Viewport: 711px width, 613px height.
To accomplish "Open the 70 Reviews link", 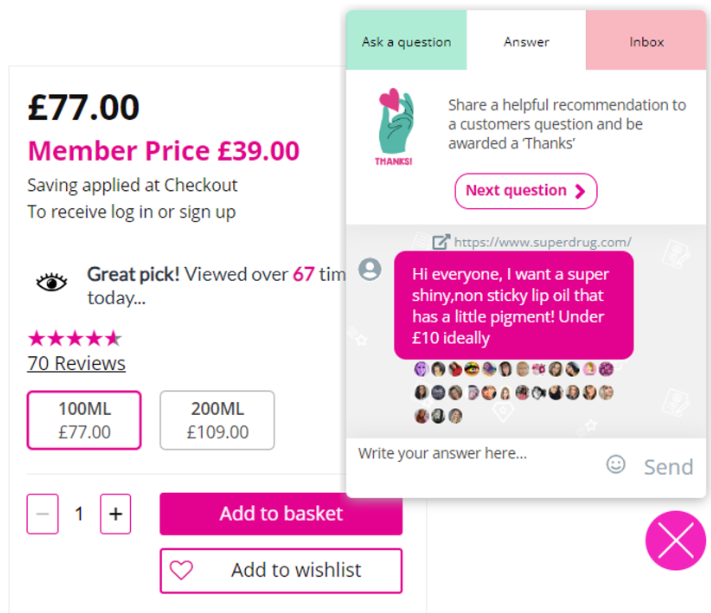I will pos(77,363).
